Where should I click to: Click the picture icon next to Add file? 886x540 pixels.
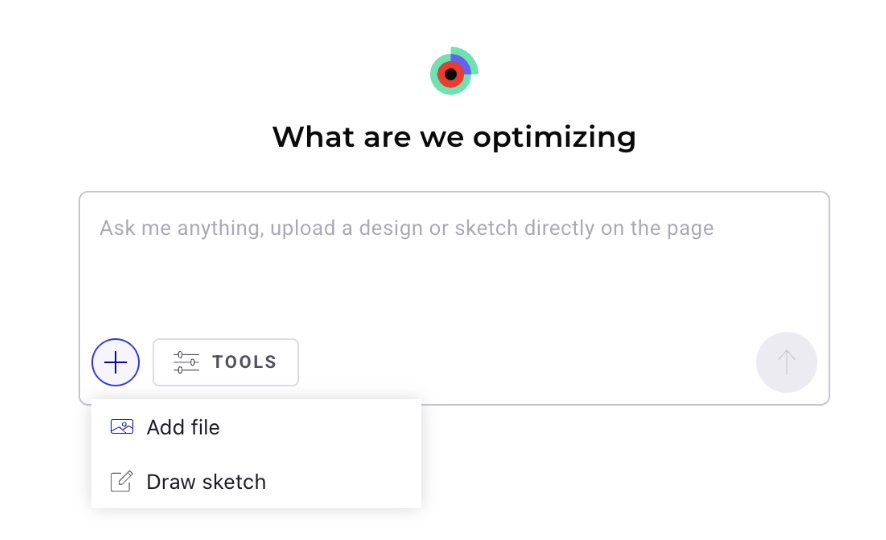(121, 427)
